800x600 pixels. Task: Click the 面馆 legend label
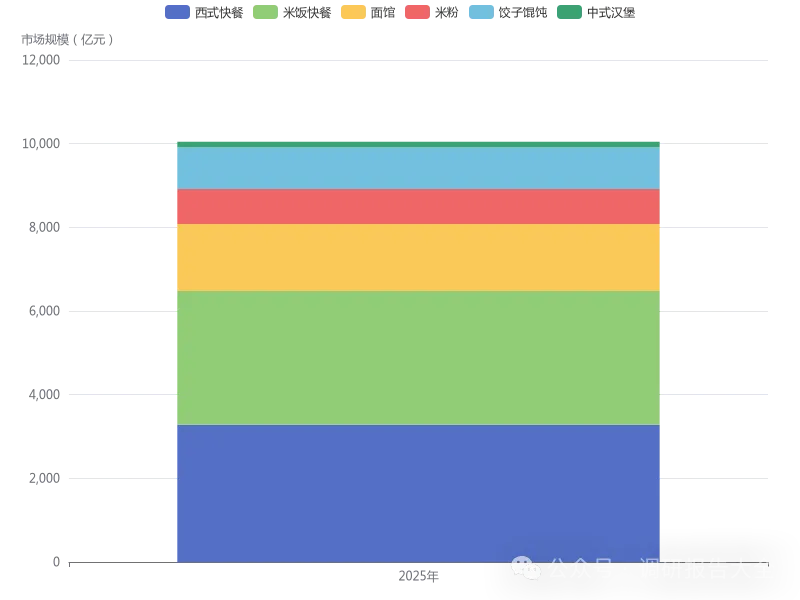[383, 13]
